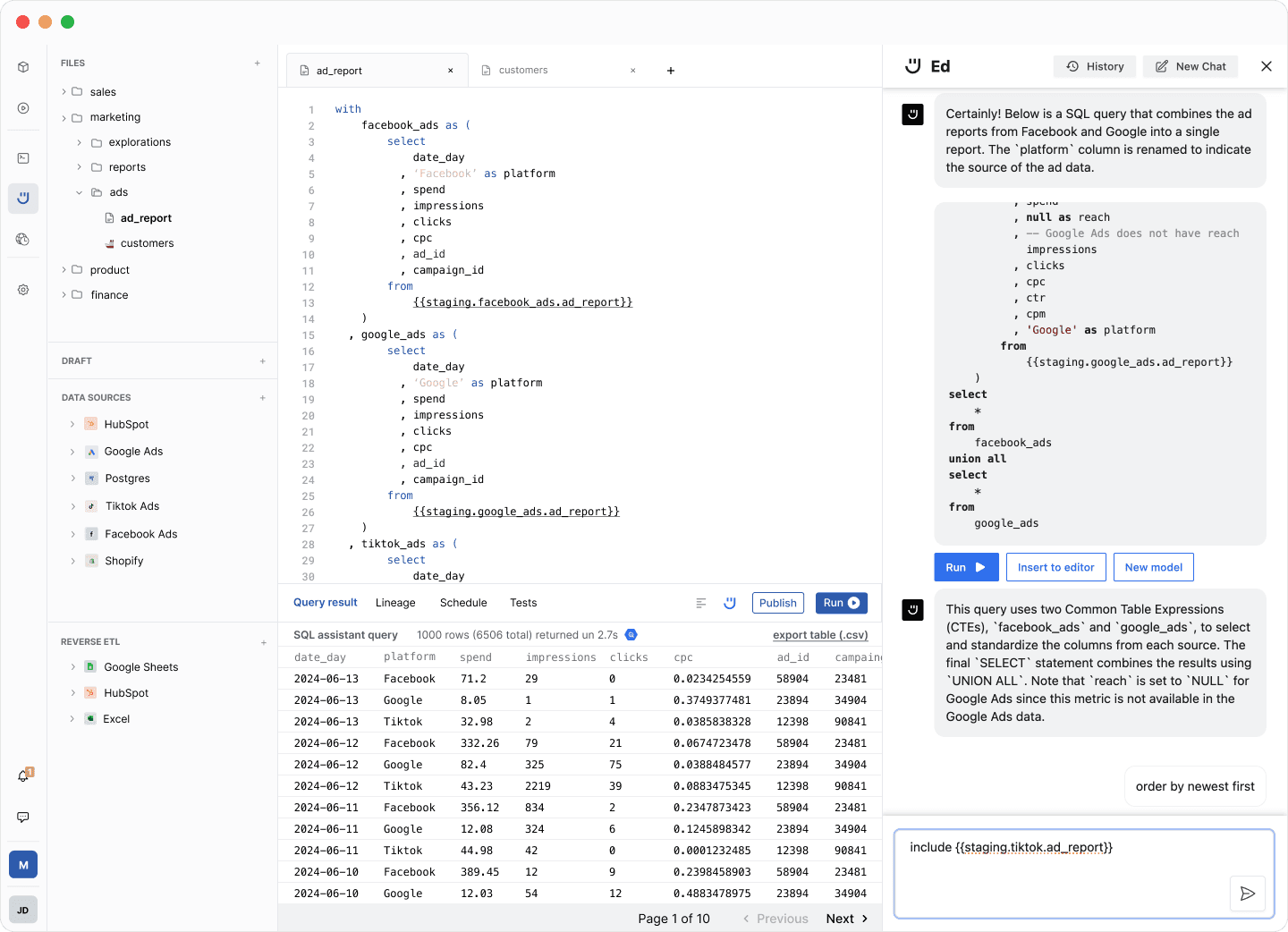The image size is (1288, 932).
Task: Download results via export table (.csv) link
Action: (820, 635)
